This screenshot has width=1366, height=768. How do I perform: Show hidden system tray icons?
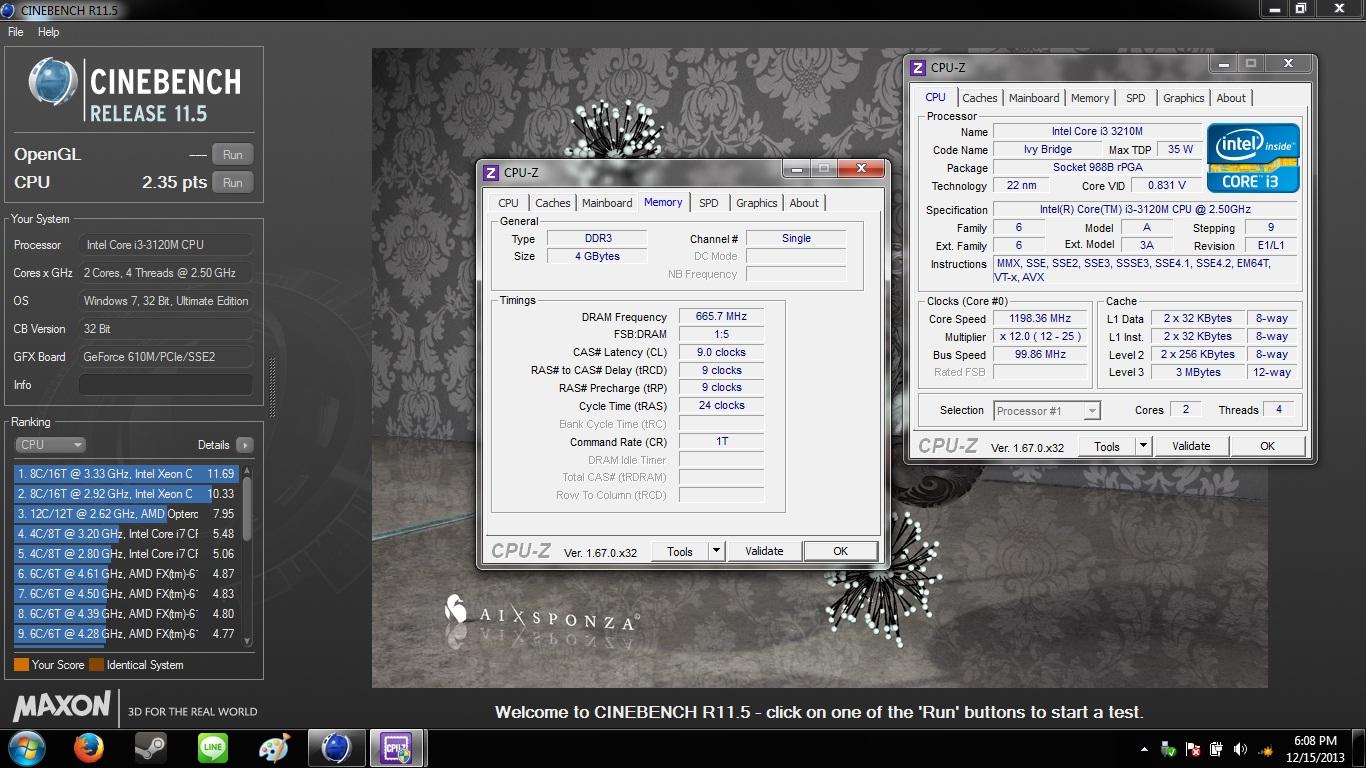1144,749
